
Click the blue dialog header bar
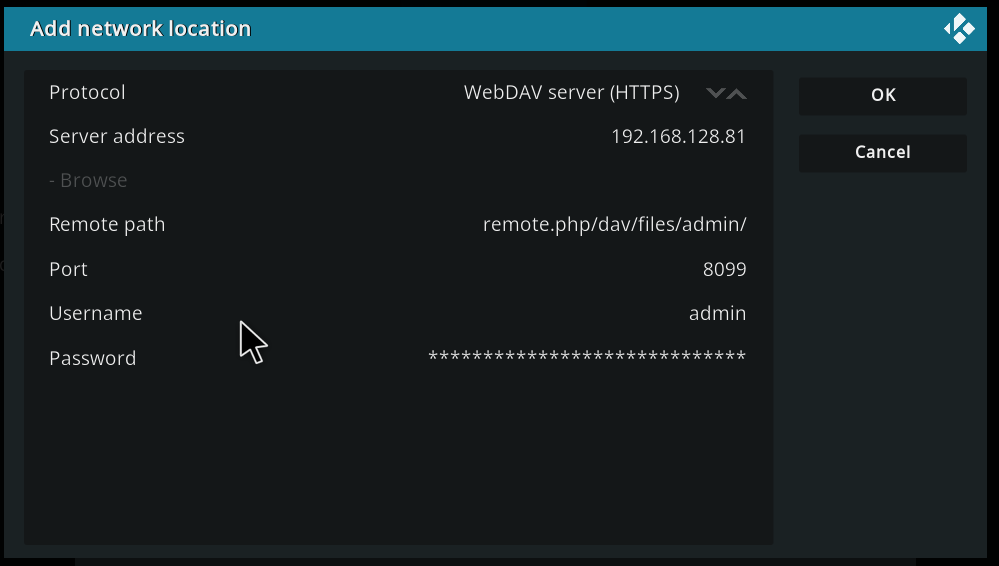pyautogui.click(x=495, y=29)
